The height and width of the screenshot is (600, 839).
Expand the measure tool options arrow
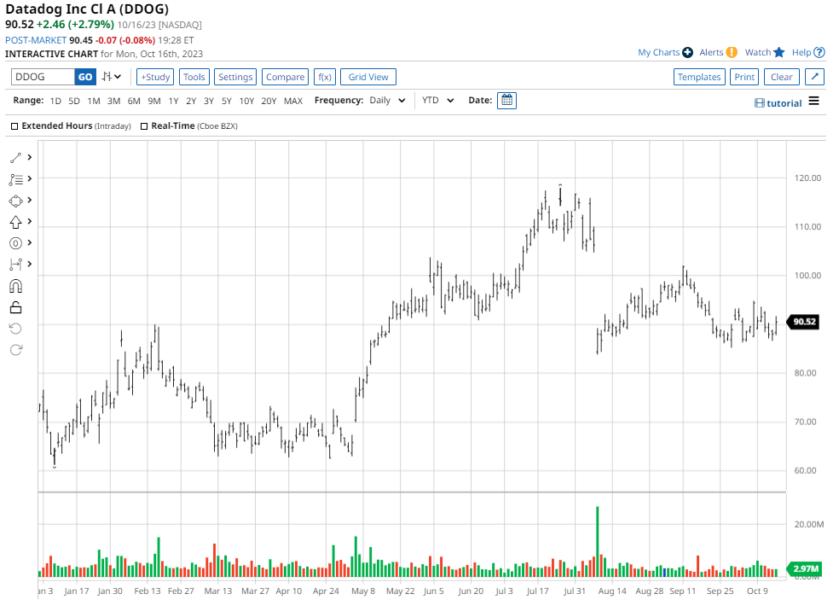[x=29, y=264]
